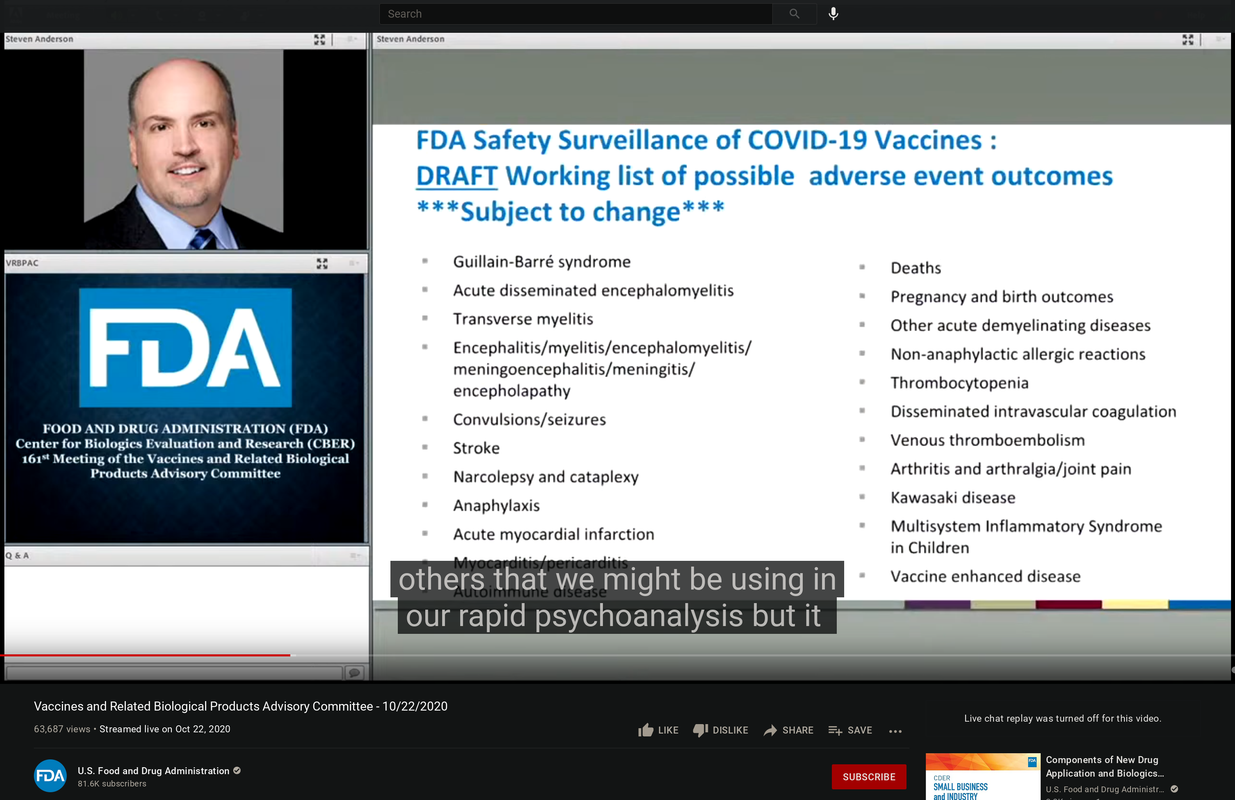Click 'Narcolepsy and cataplexy' list item

(x=546, y=477)
